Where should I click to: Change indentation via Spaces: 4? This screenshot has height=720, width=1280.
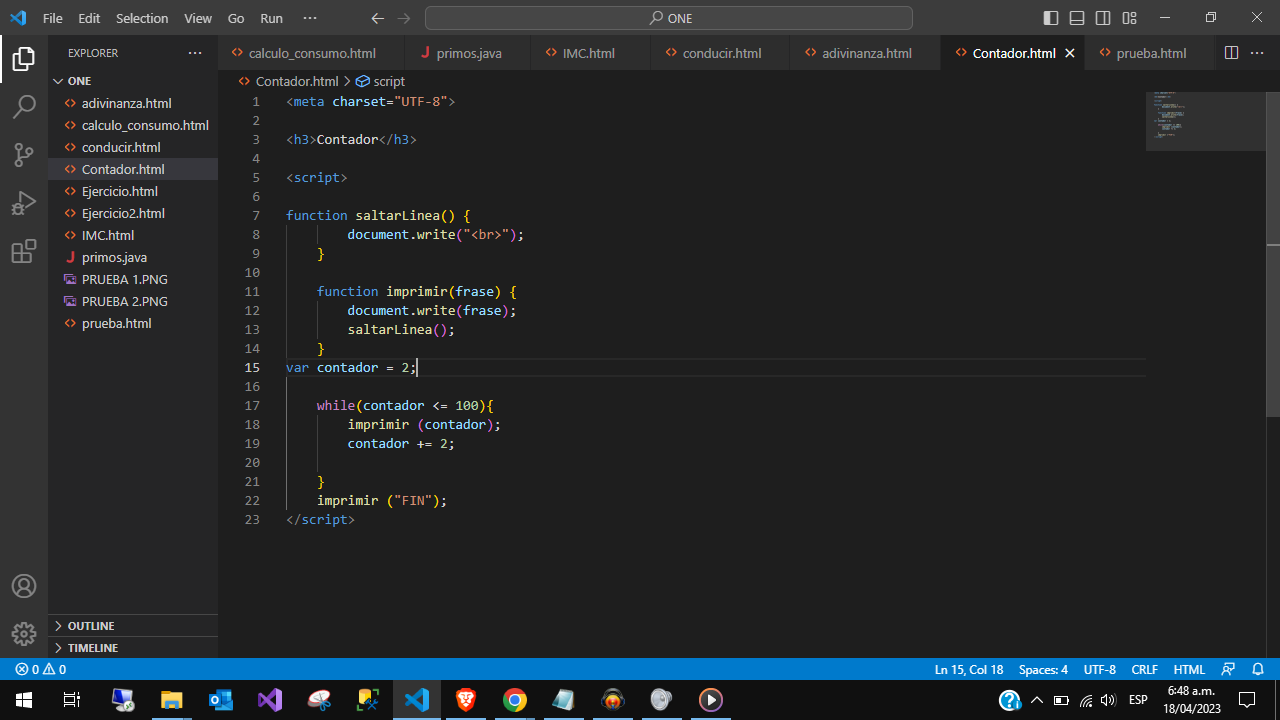(x=1043, y=669)
